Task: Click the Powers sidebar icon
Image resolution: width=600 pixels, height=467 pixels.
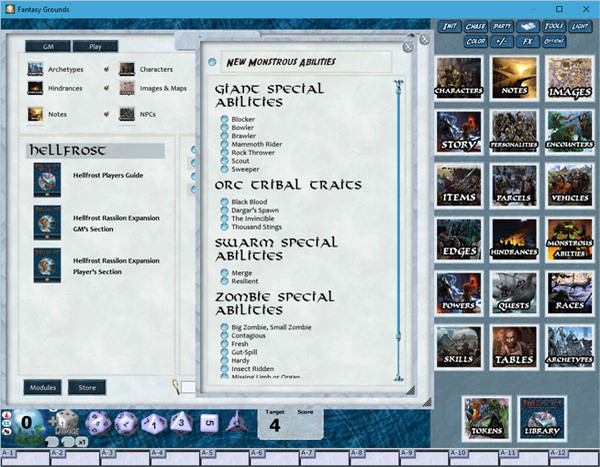Action: point(459,294)
